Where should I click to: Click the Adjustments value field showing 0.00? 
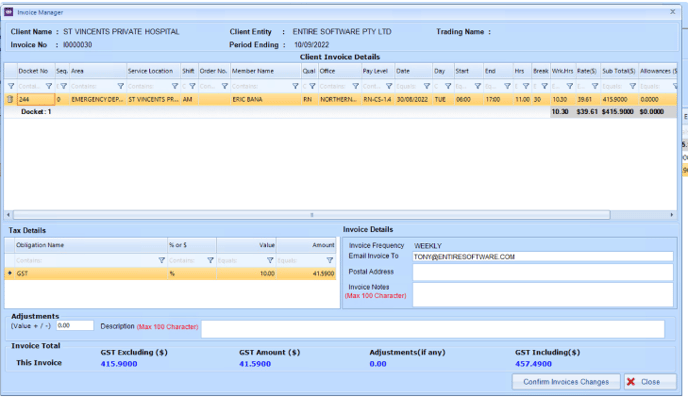[x=75, y=325]
